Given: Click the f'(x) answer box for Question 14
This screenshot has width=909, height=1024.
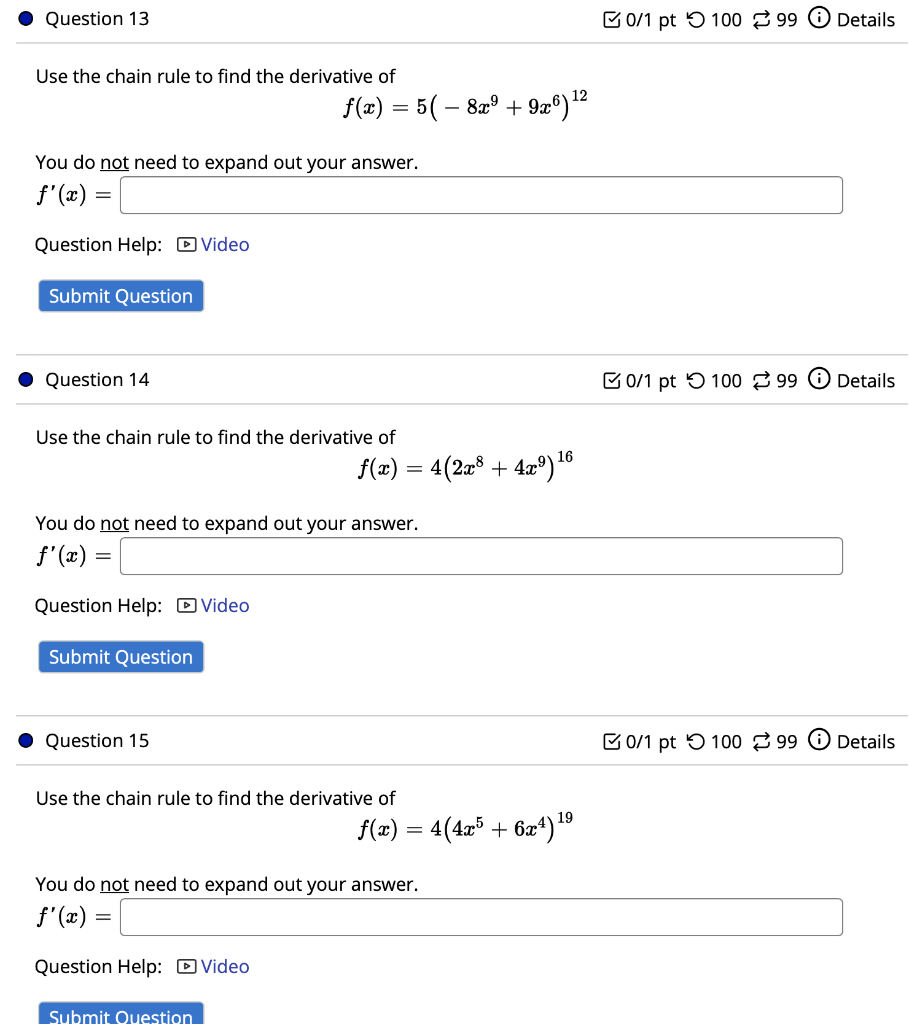Looking at the screenshot, I should pos(480,556).
